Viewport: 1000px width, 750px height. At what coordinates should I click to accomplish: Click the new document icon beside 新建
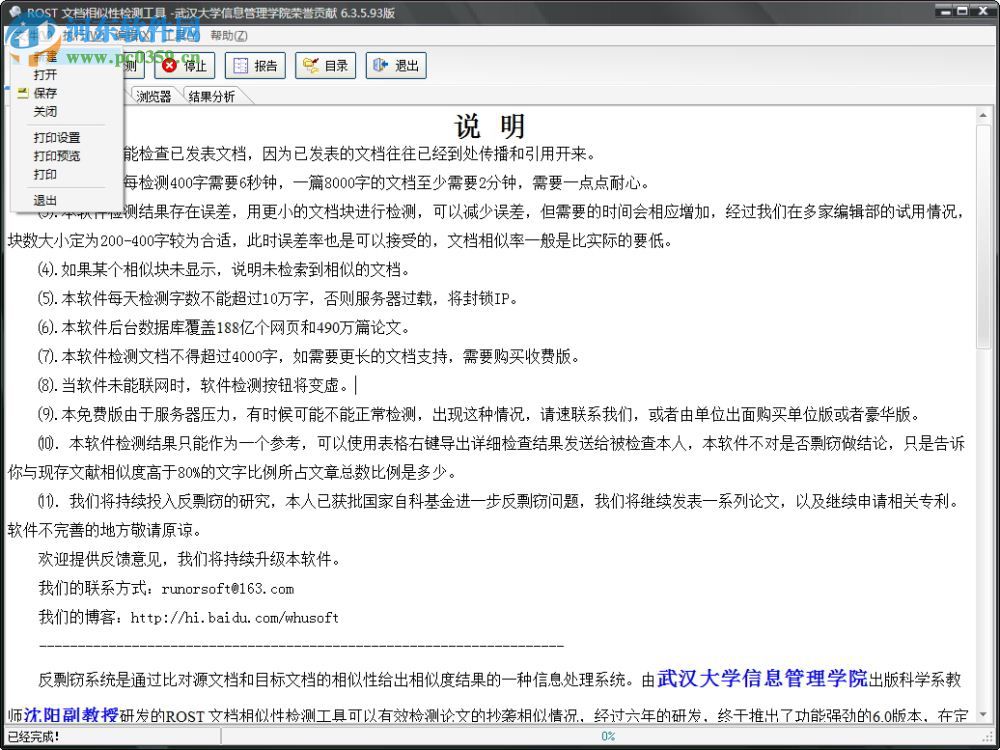click(22, 55)
